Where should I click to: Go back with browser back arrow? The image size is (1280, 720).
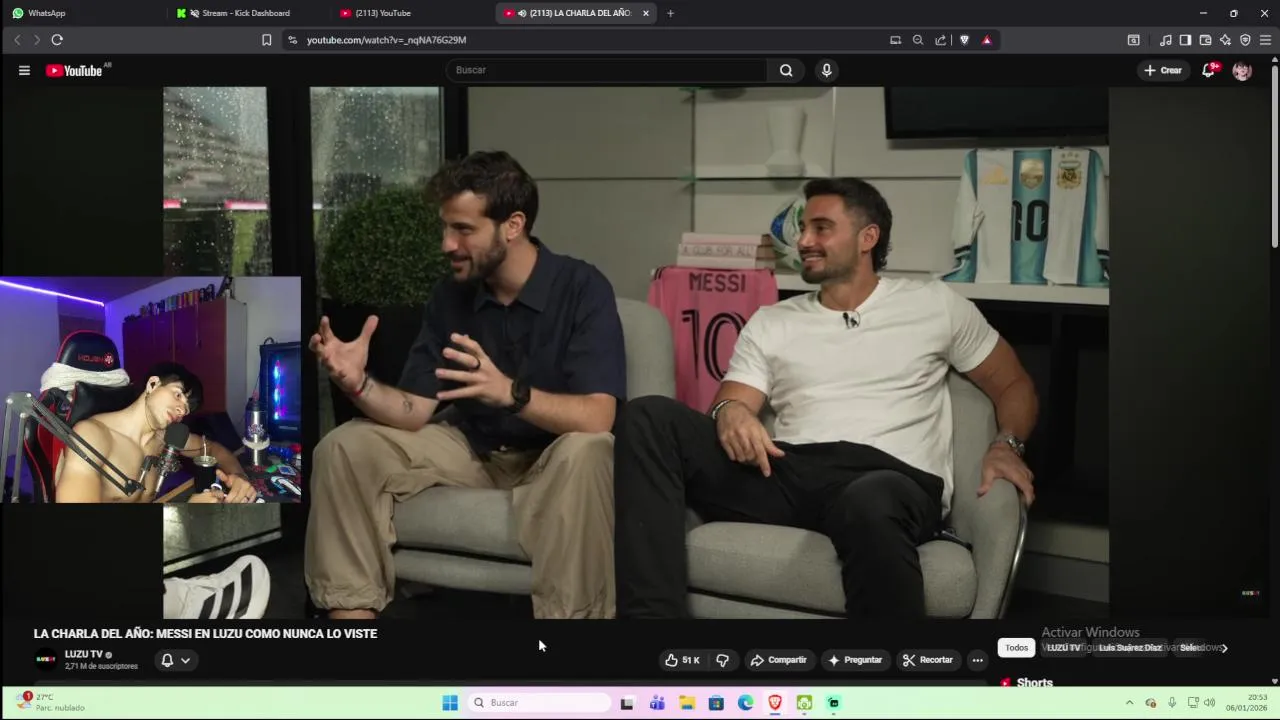(x=17, y=40)
